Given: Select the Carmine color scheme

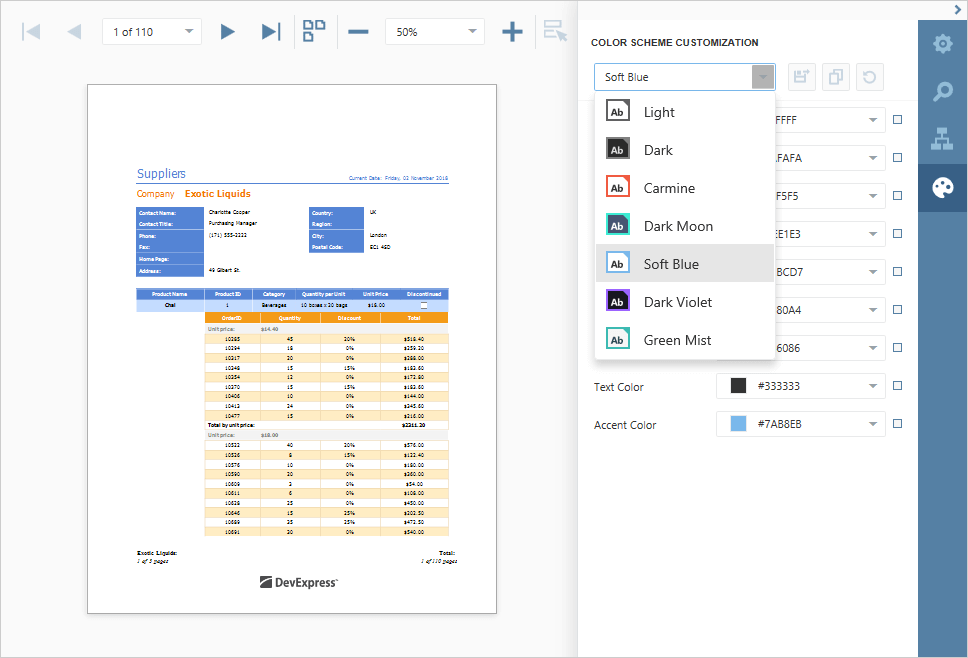Looking at the screenshot, I should tap(669, 188).
